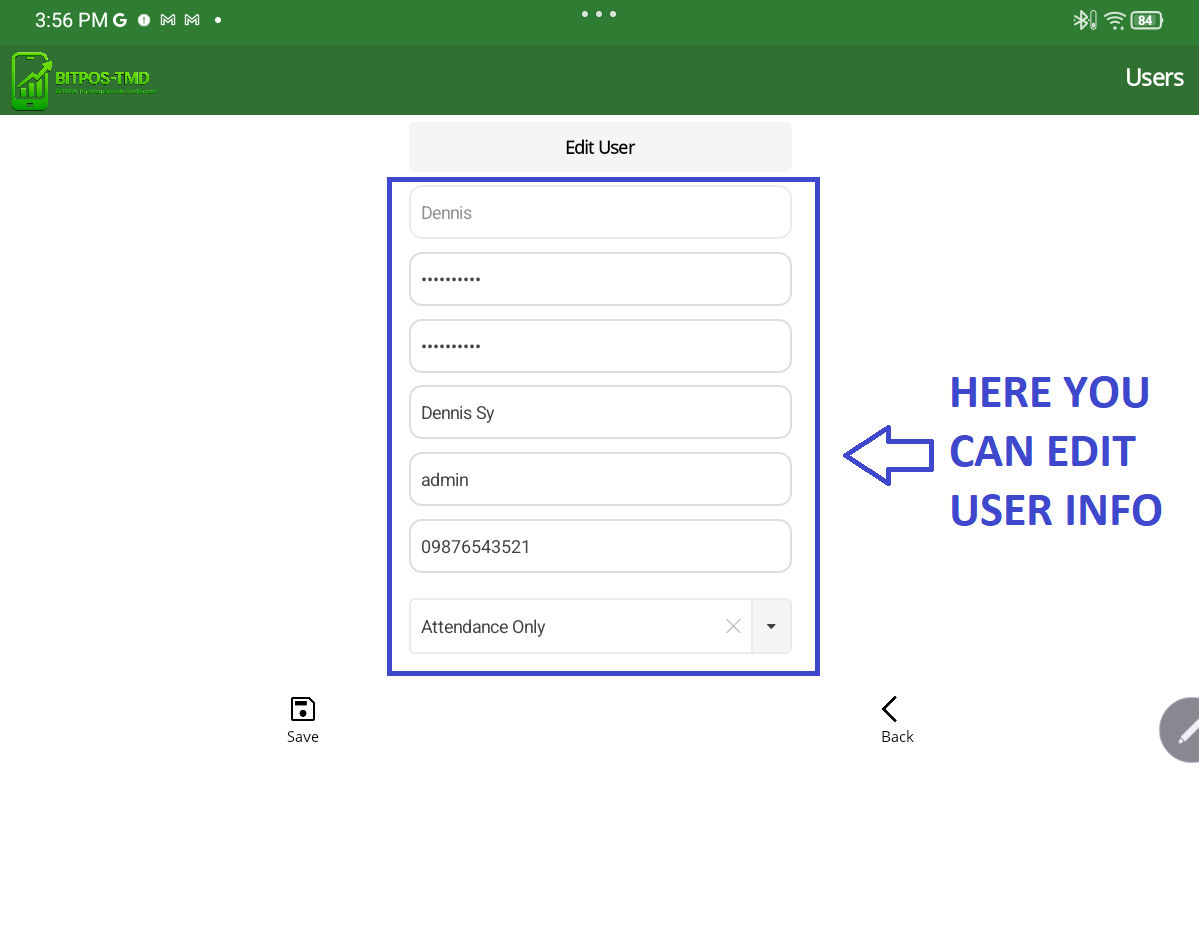Focus the Dennis username field
1199x941 pixels.
600,212
